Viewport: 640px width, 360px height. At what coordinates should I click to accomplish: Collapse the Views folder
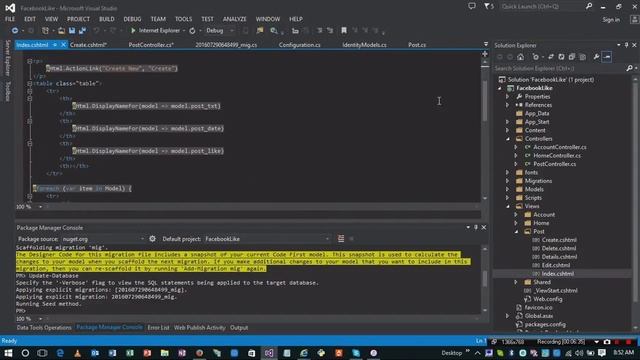(508, 206)
